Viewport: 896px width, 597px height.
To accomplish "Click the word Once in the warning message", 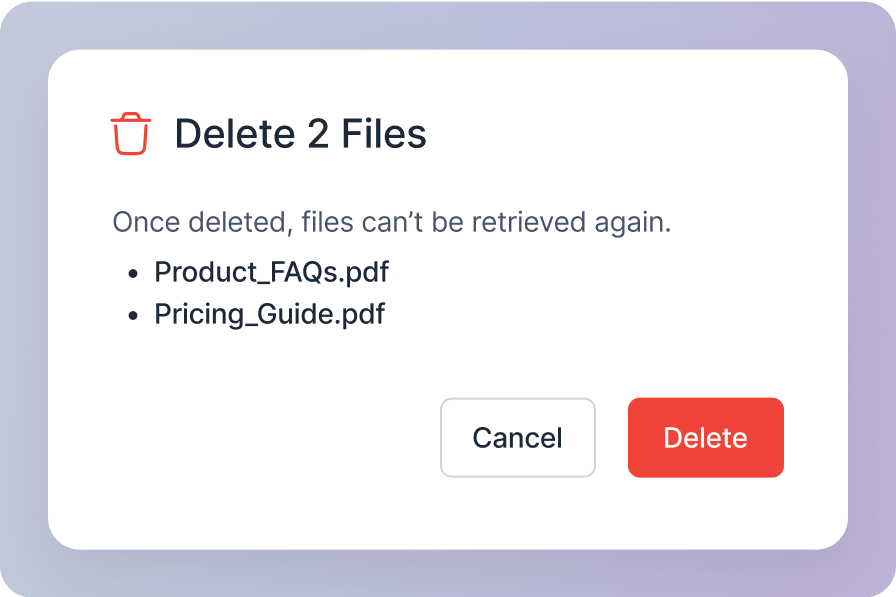I will [146, 222].
